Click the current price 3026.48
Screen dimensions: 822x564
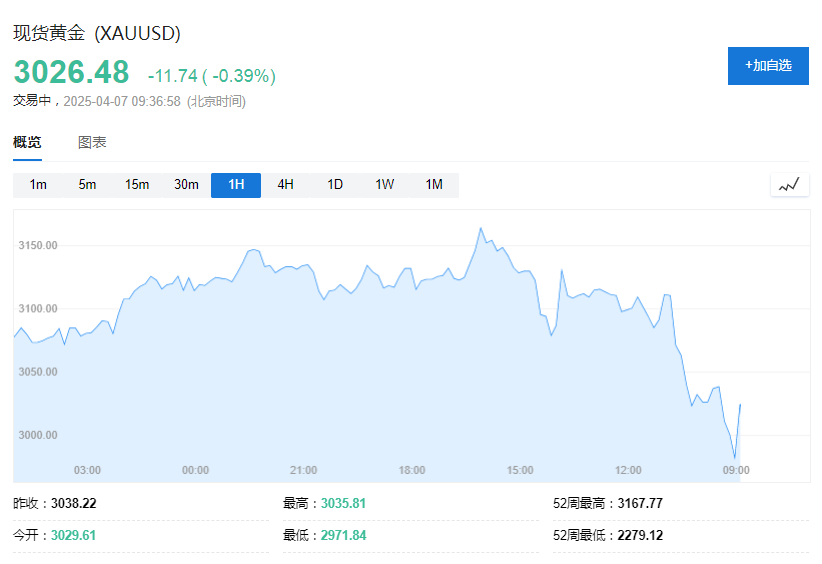click(71, 73)
